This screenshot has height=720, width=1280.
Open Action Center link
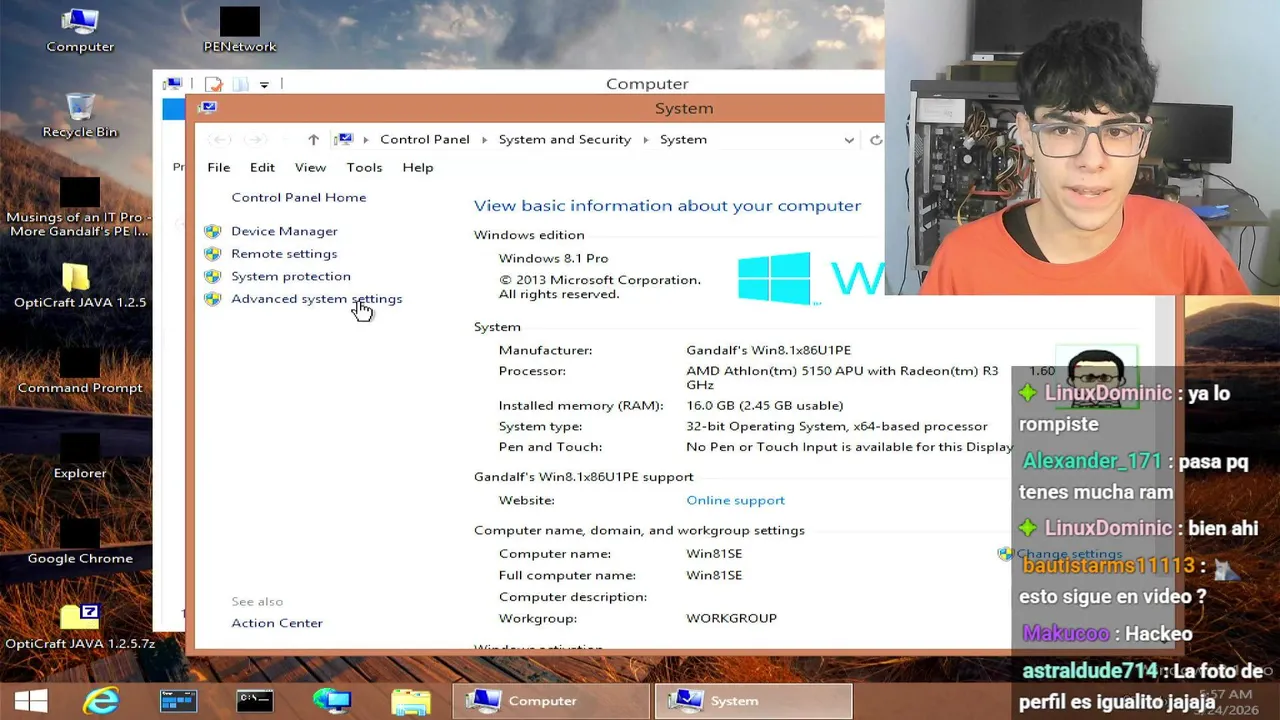[277, 623]
